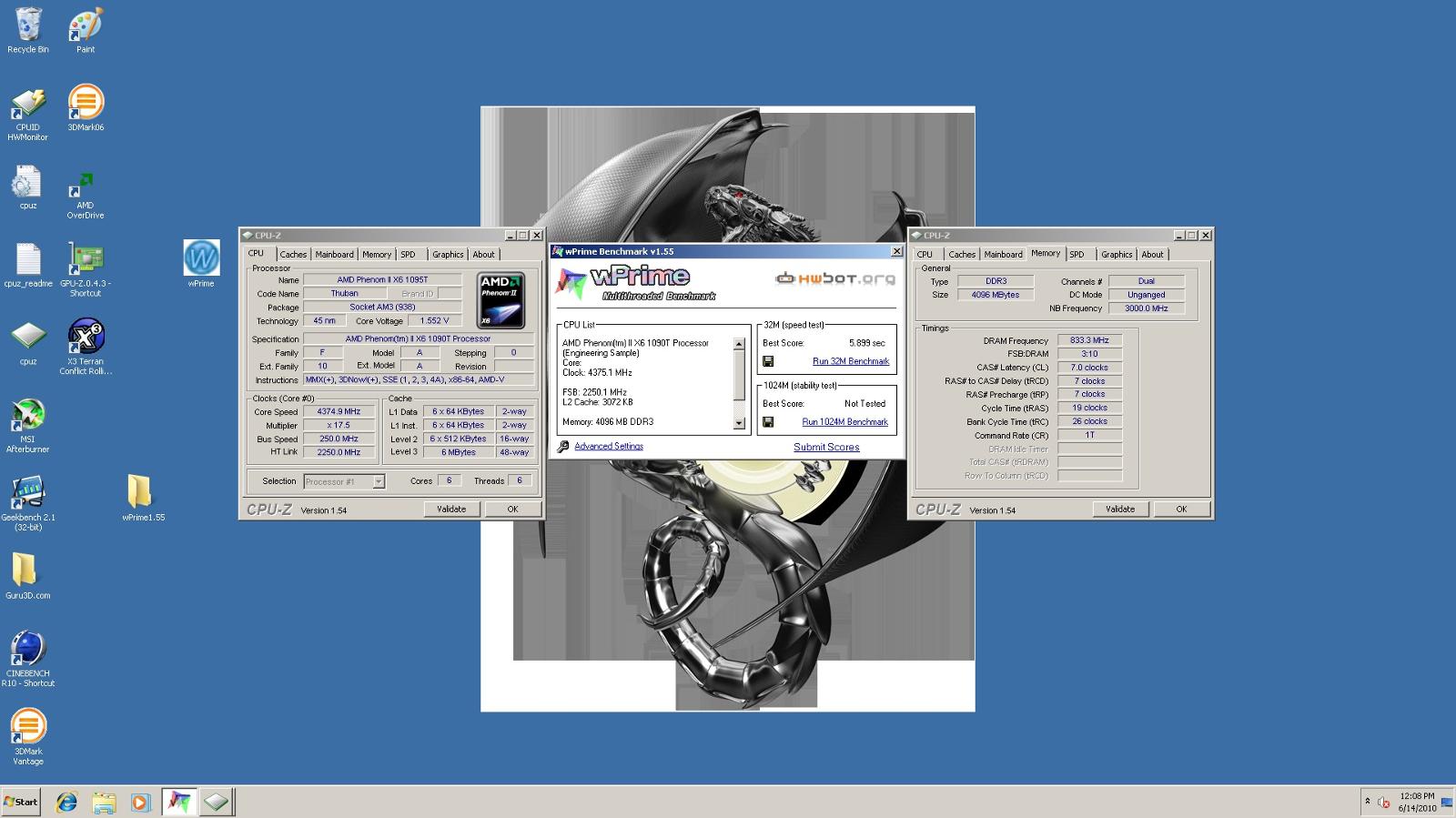Click the 5.899 sec best score

pos(867,343)
